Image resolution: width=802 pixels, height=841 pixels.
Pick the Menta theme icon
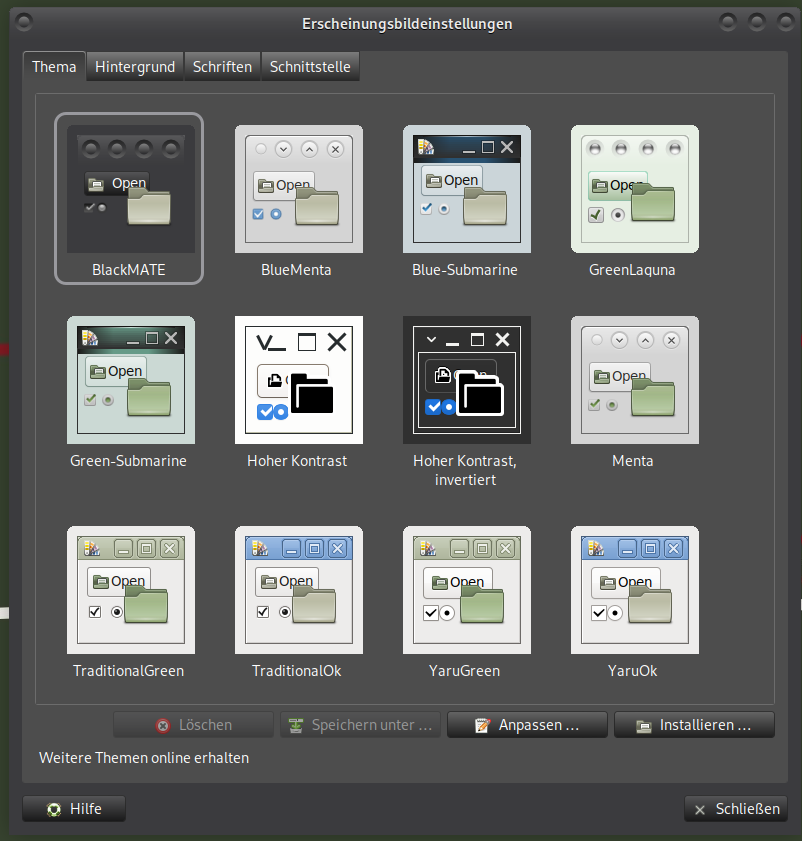(634, 380)
